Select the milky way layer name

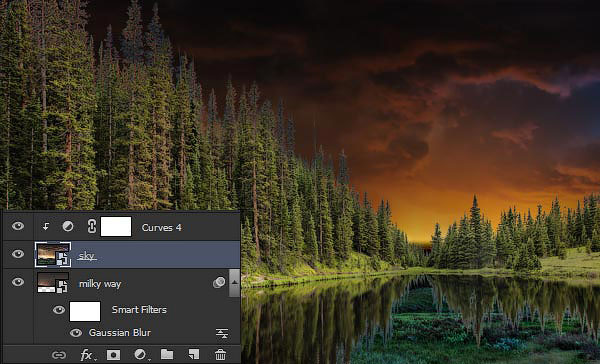click(100, 284)
